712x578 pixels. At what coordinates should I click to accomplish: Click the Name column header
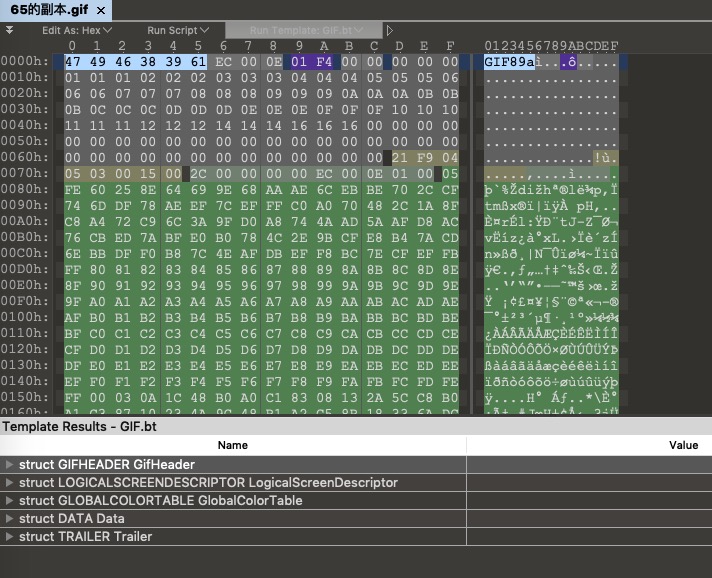click(x=232, y=445)
